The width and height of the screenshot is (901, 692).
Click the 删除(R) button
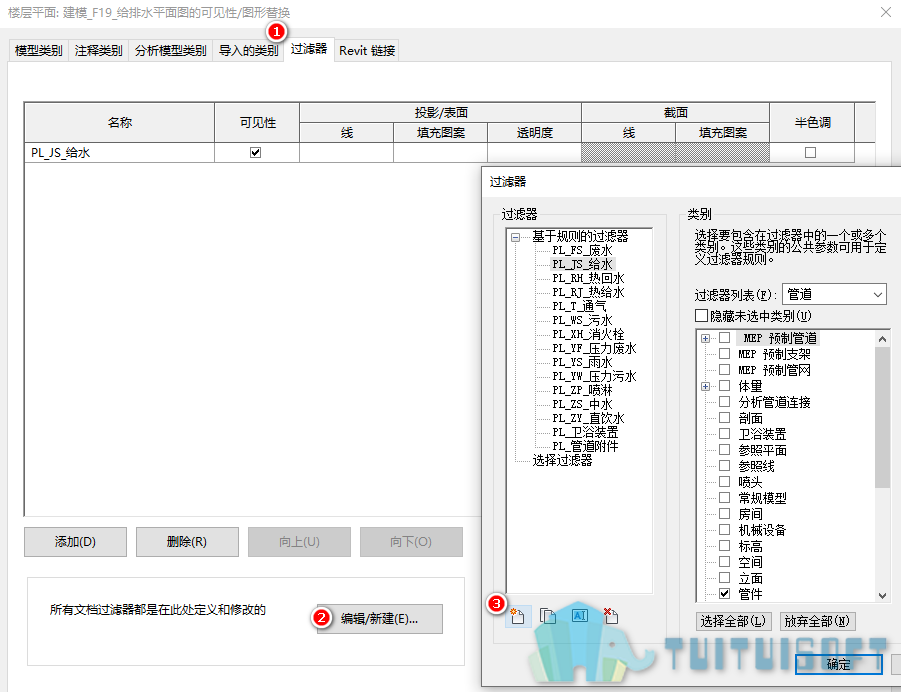click(187, 541)
